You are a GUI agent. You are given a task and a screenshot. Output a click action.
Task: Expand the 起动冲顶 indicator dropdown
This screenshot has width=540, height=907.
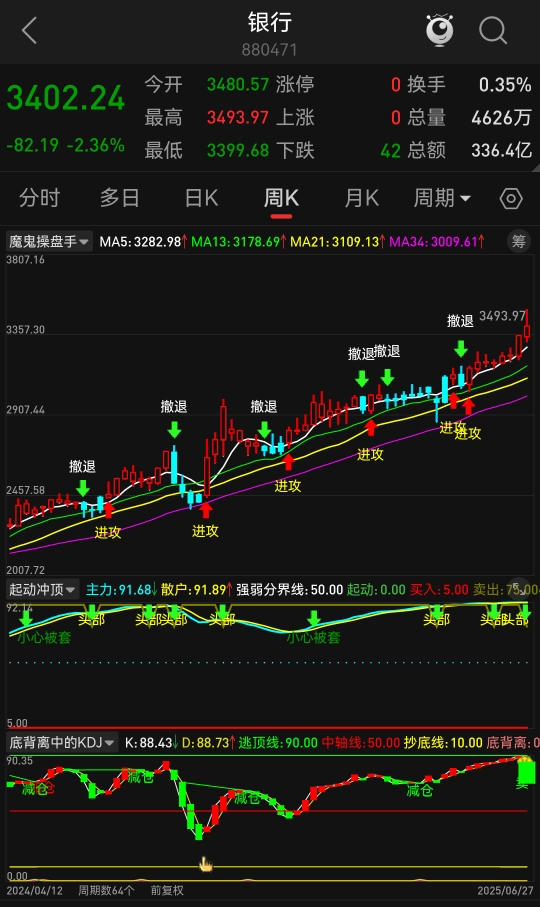pyautogui.click(x=42, y=589)
